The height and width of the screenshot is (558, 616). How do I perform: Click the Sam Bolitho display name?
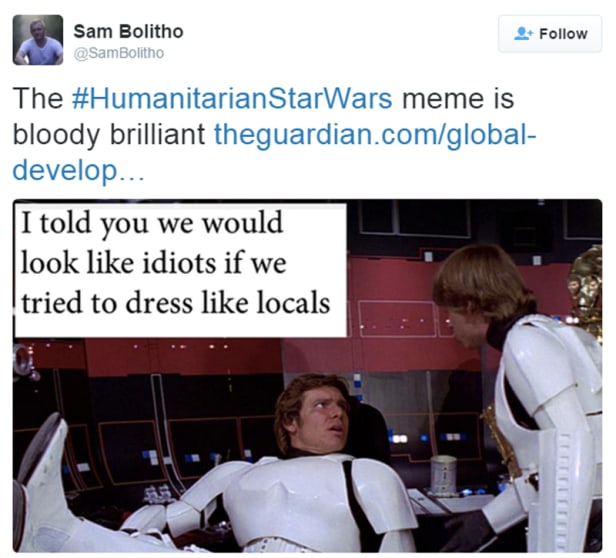coord(128,31)
